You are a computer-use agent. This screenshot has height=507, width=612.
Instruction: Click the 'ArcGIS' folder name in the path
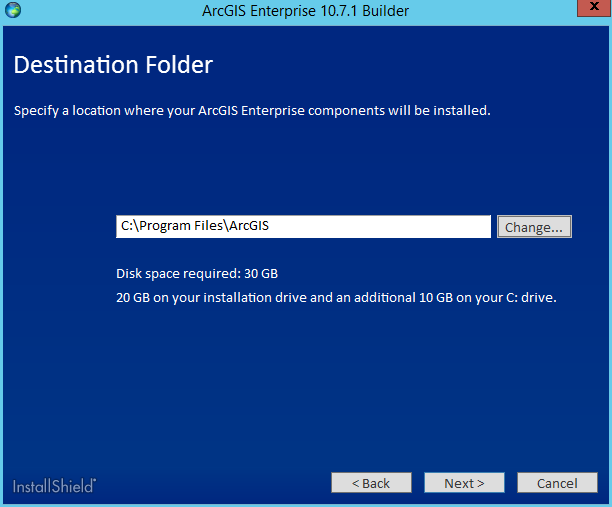coord(248,227)
